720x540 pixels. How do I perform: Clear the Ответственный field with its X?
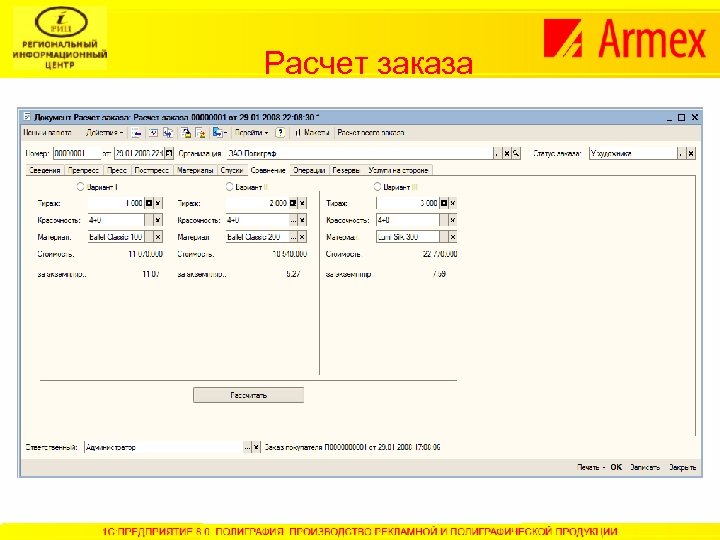(x=256, y=447)
